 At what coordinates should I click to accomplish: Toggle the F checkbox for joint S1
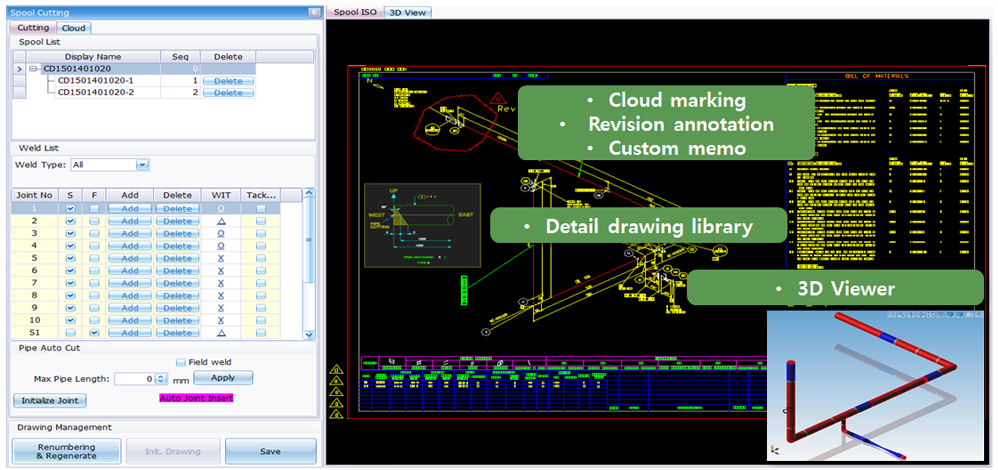[94, 333]
